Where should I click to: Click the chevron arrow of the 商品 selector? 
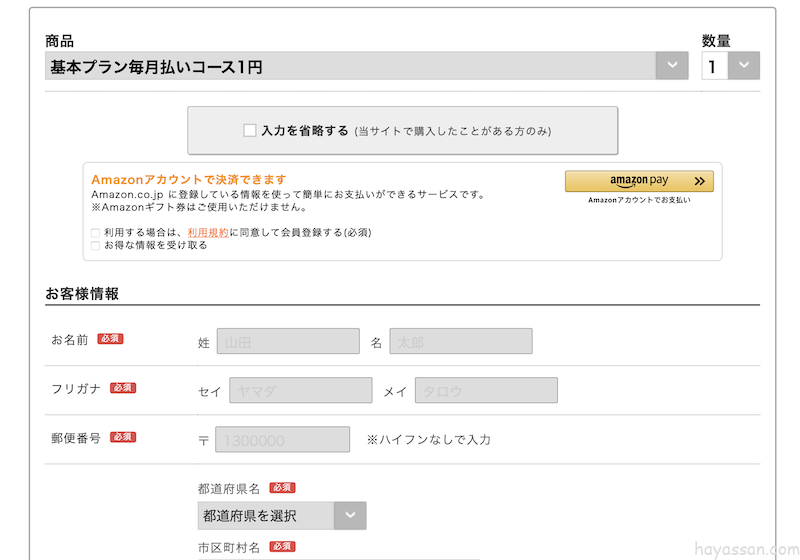(672, 66)
